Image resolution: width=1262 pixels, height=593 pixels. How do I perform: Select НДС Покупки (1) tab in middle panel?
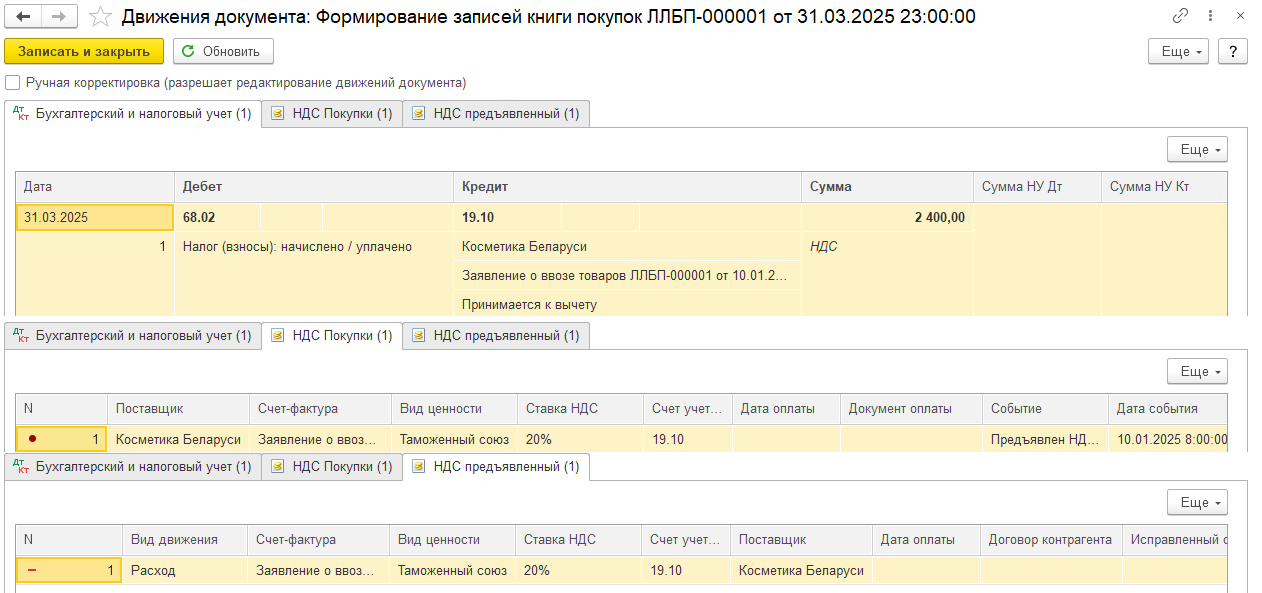tap(332, 336)
